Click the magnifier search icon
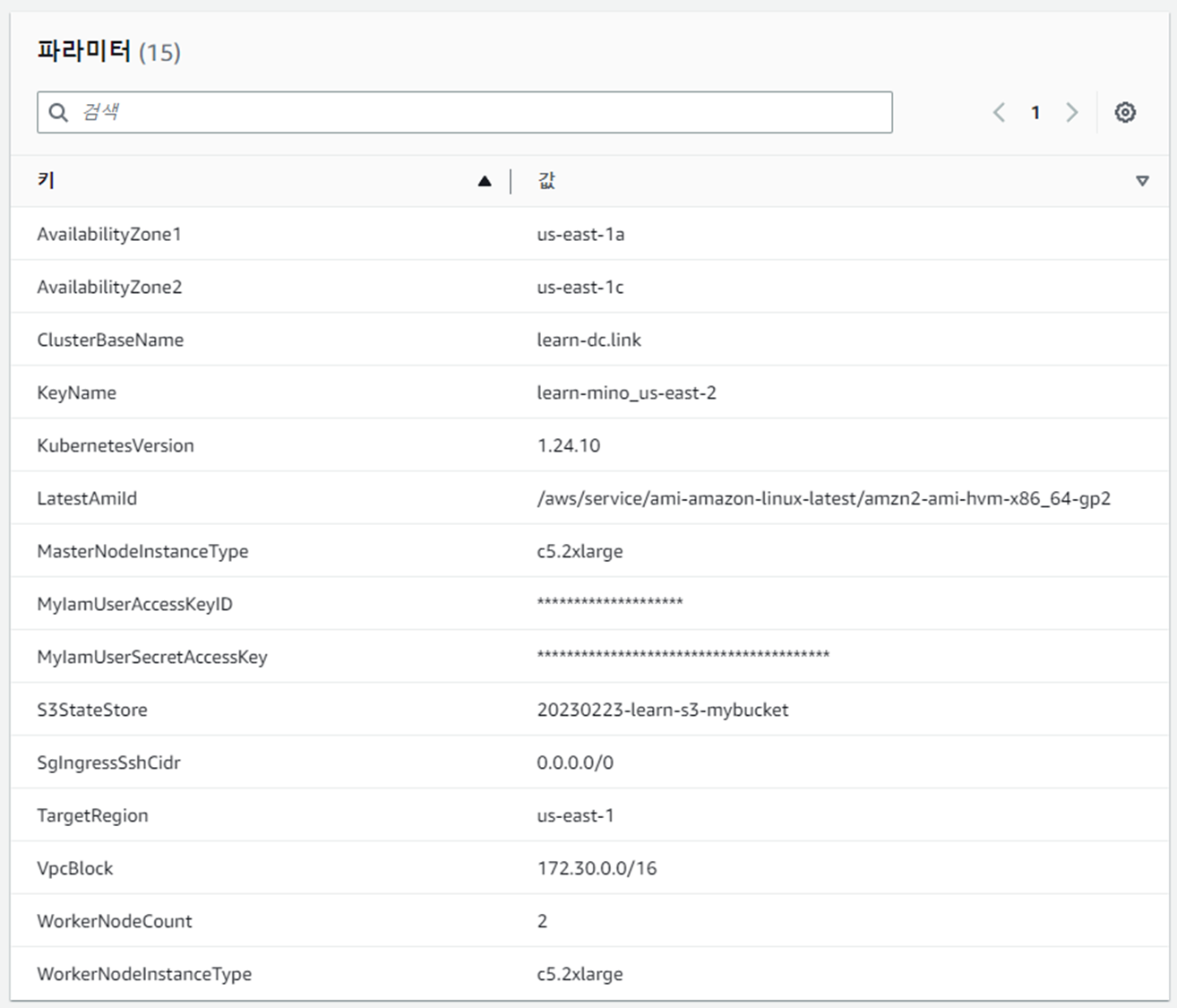This screenshot has width=1177, height=1008. [58, 112]
